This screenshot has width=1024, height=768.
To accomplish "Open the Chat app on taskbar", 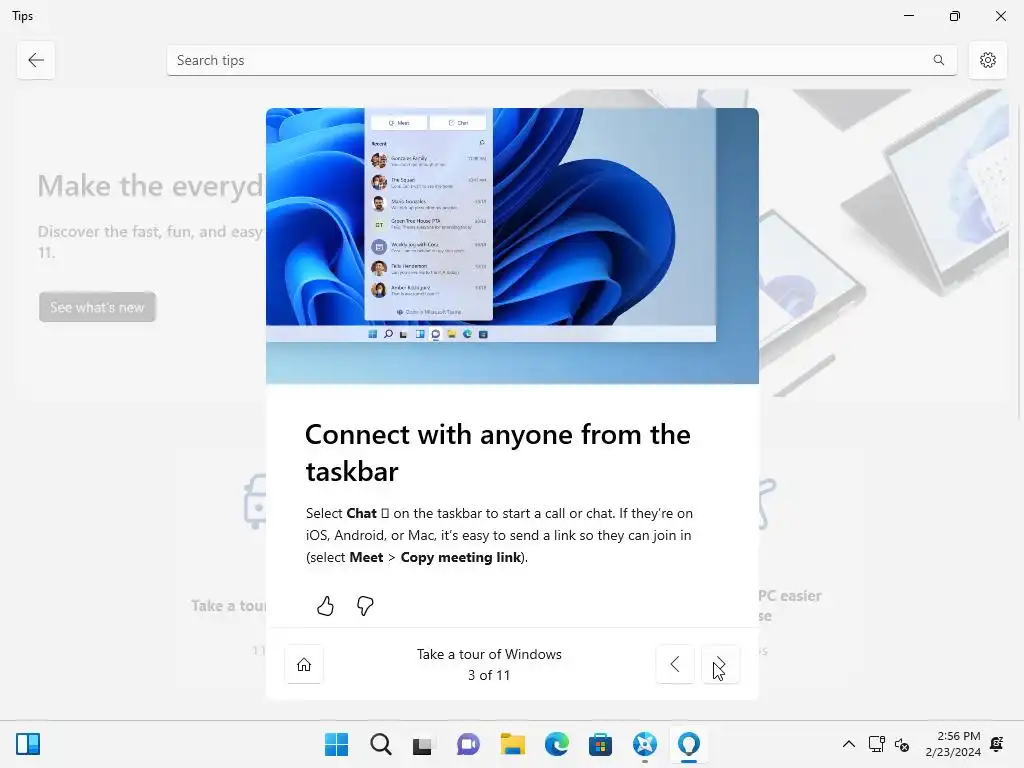I will click(x=468, y=744).
